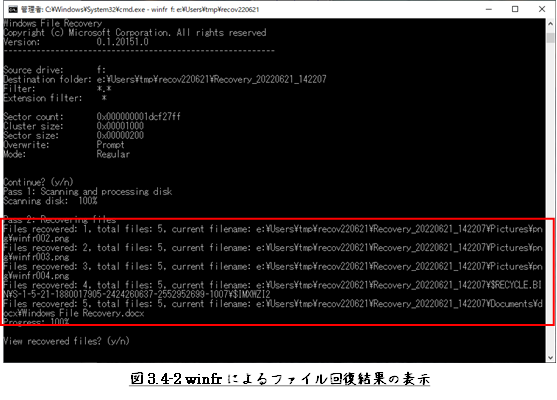
Task: Click the figure caption 図3.4-2 below window
Action: click(280, 379)
